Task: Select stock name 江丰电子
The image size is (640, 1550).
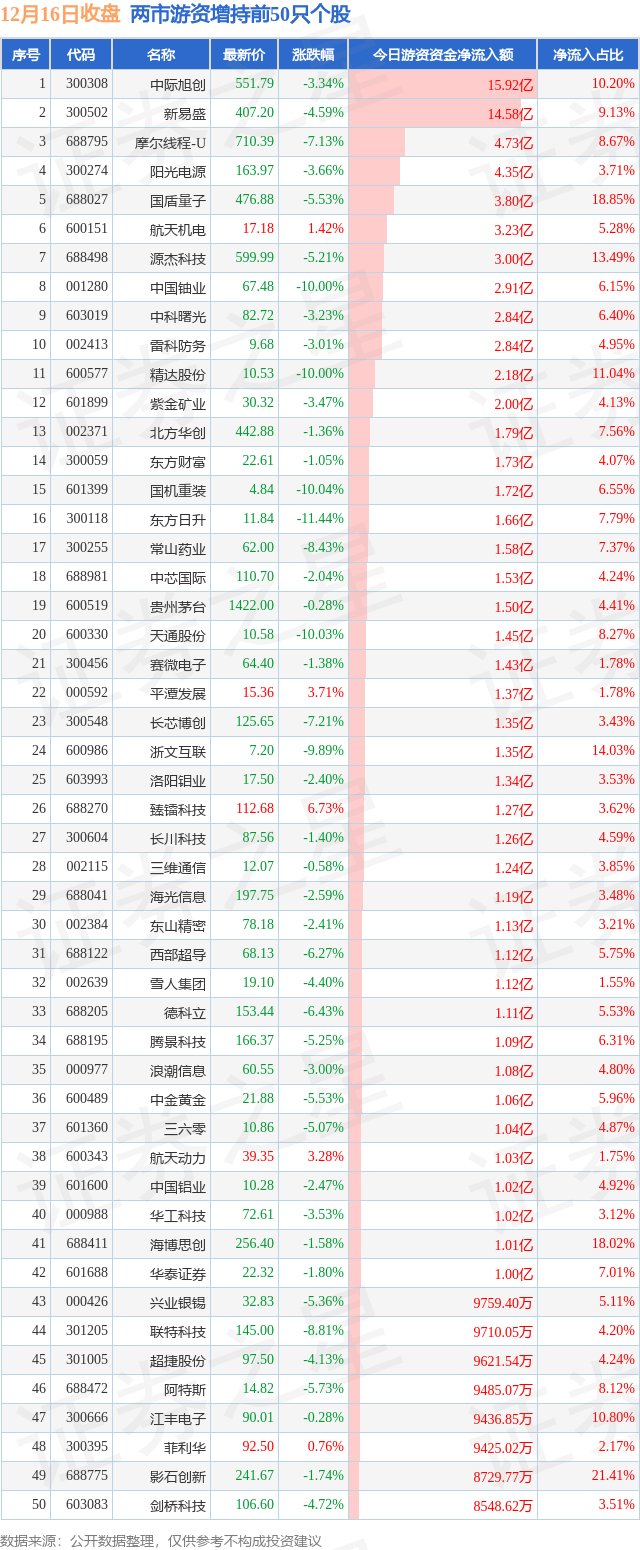Action: pos(178,1418)
